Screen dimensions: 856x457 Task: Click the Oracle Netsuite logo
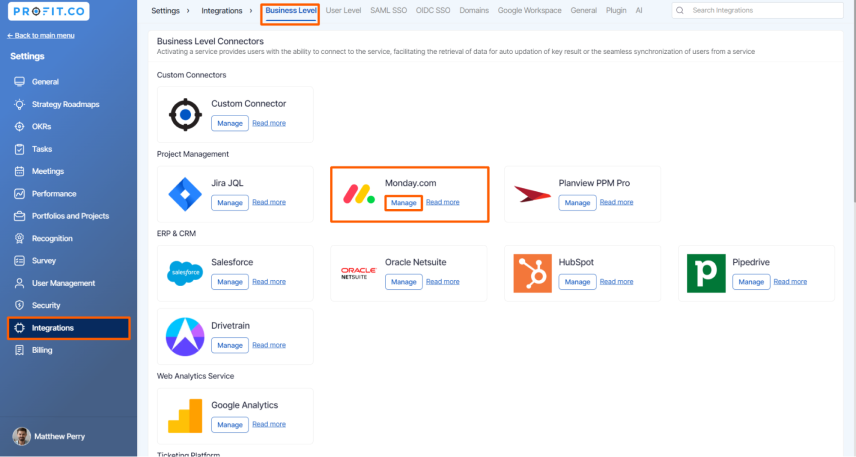coord(359,273)
